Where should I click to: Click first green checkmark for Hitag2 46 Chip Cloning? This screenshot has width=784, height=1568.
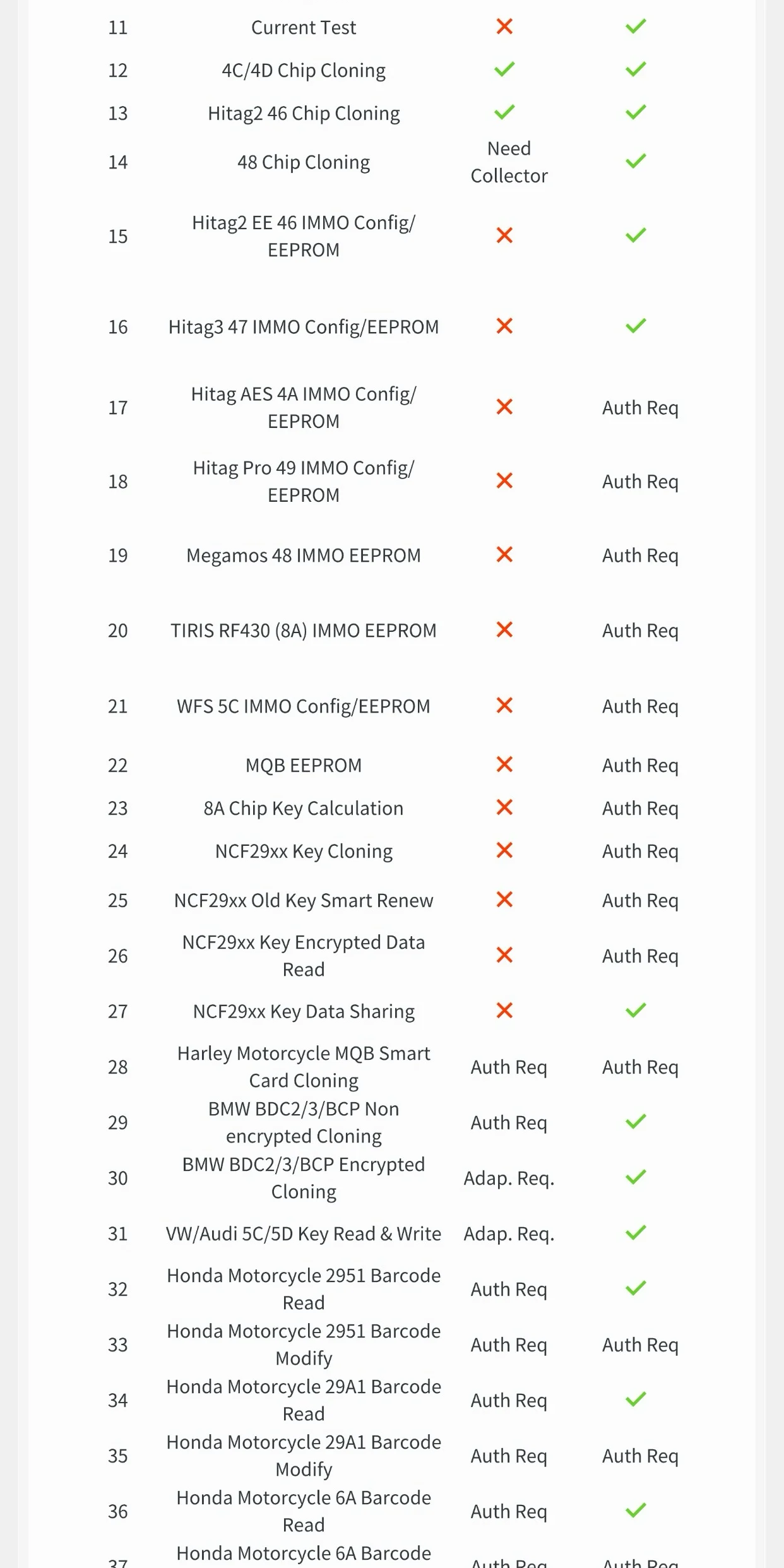(x=504, y=112)
